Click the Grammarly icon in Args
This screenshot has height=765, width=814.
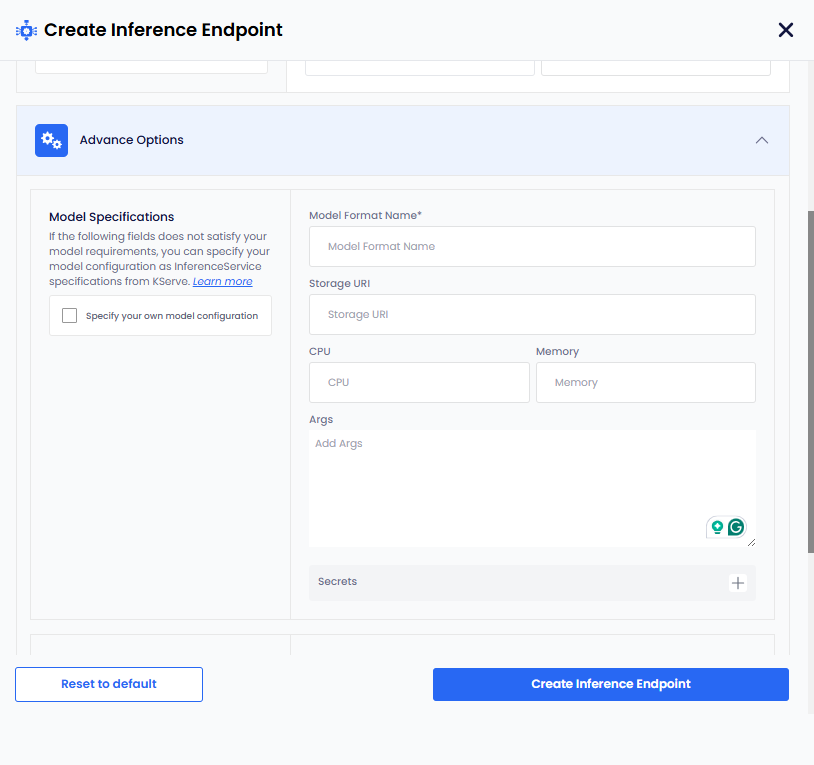click(x=736, y=527)
